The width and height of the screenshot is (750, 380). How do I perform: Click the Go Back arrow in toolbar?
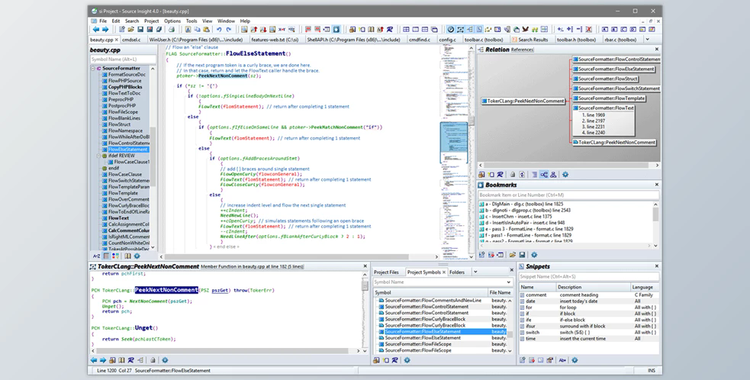click(96, 29)
